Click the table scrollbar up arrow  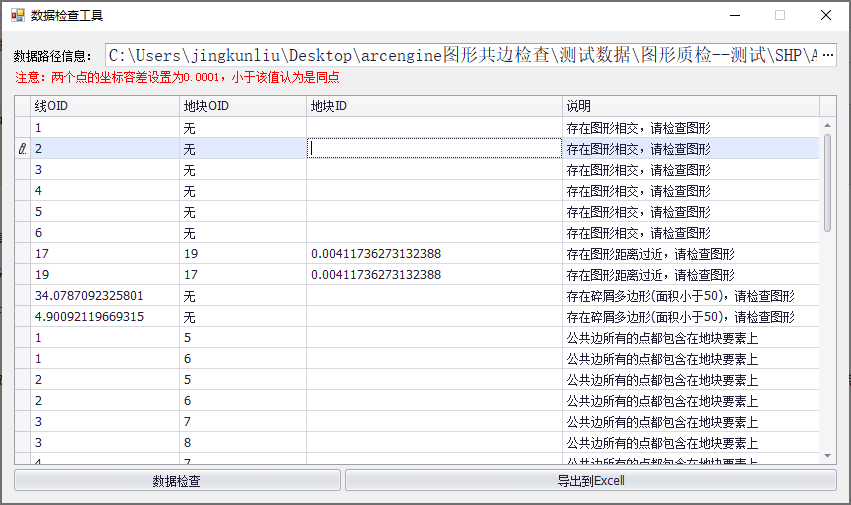[827, 125]
